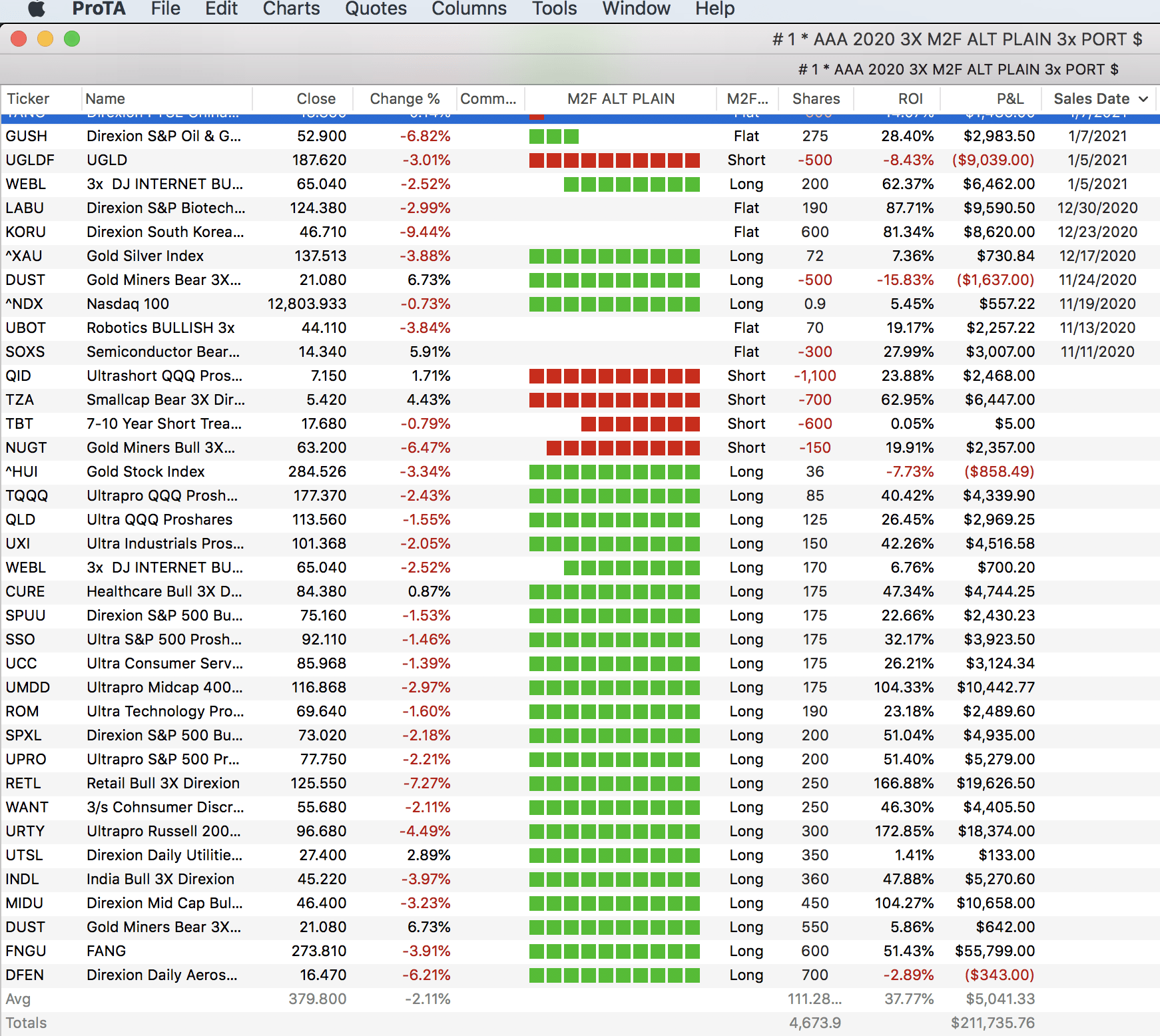The height and width of the screenshot is (1036, 1160).
Task: Select the KORU ticker cell
Action: (26, 232)
